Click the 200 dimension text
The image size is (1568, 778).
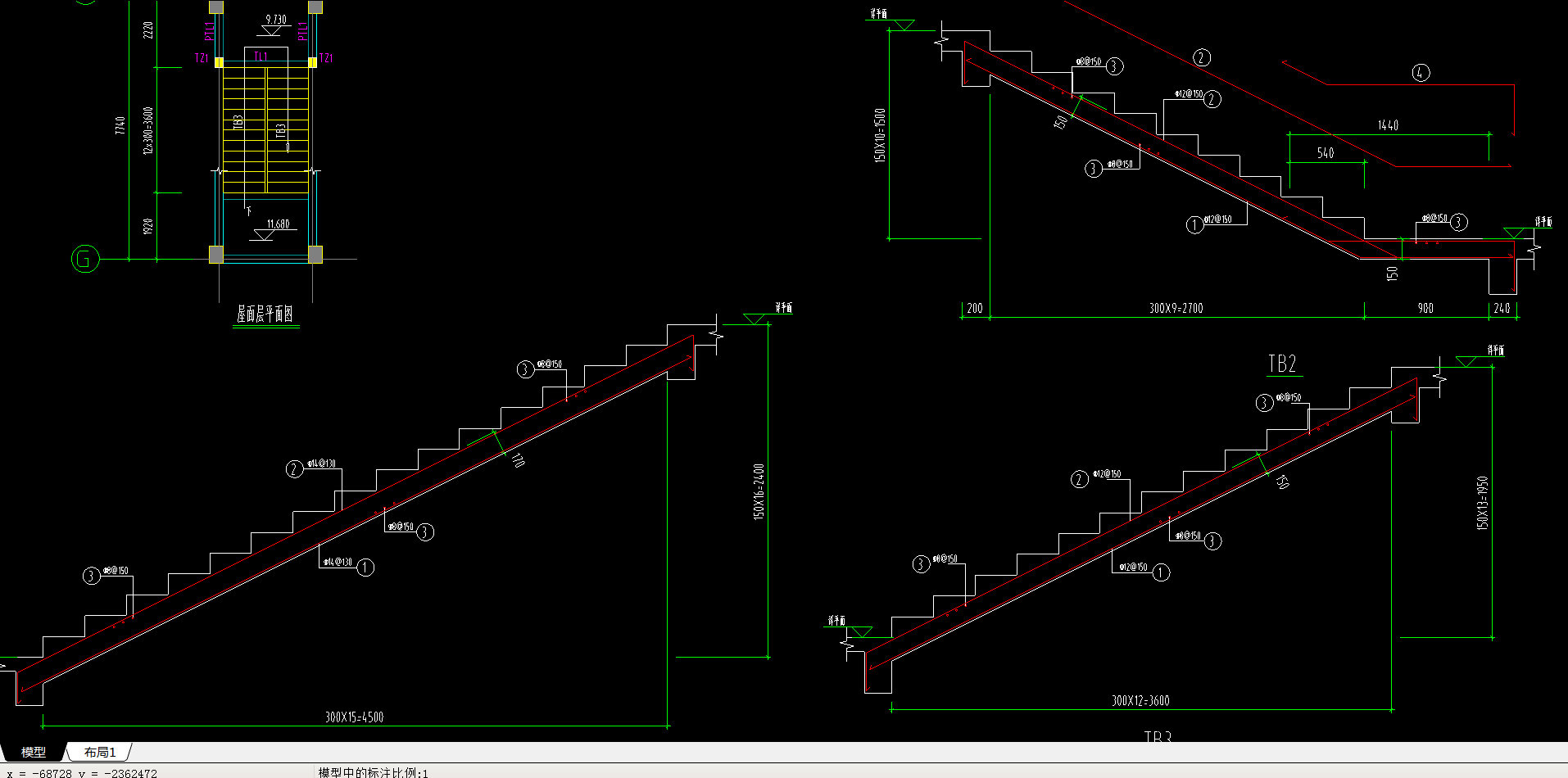click(974, 308)
